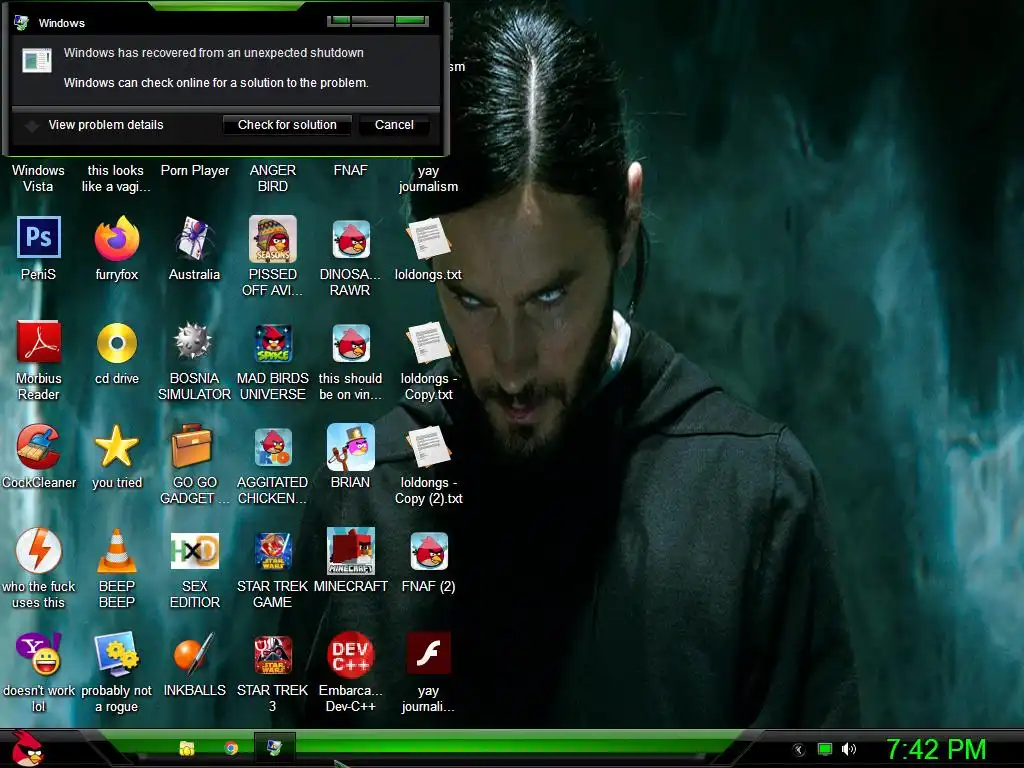
Task: Open the FNAF (2) bird icon
Action: pyautogui.click(x=429, y=551)
